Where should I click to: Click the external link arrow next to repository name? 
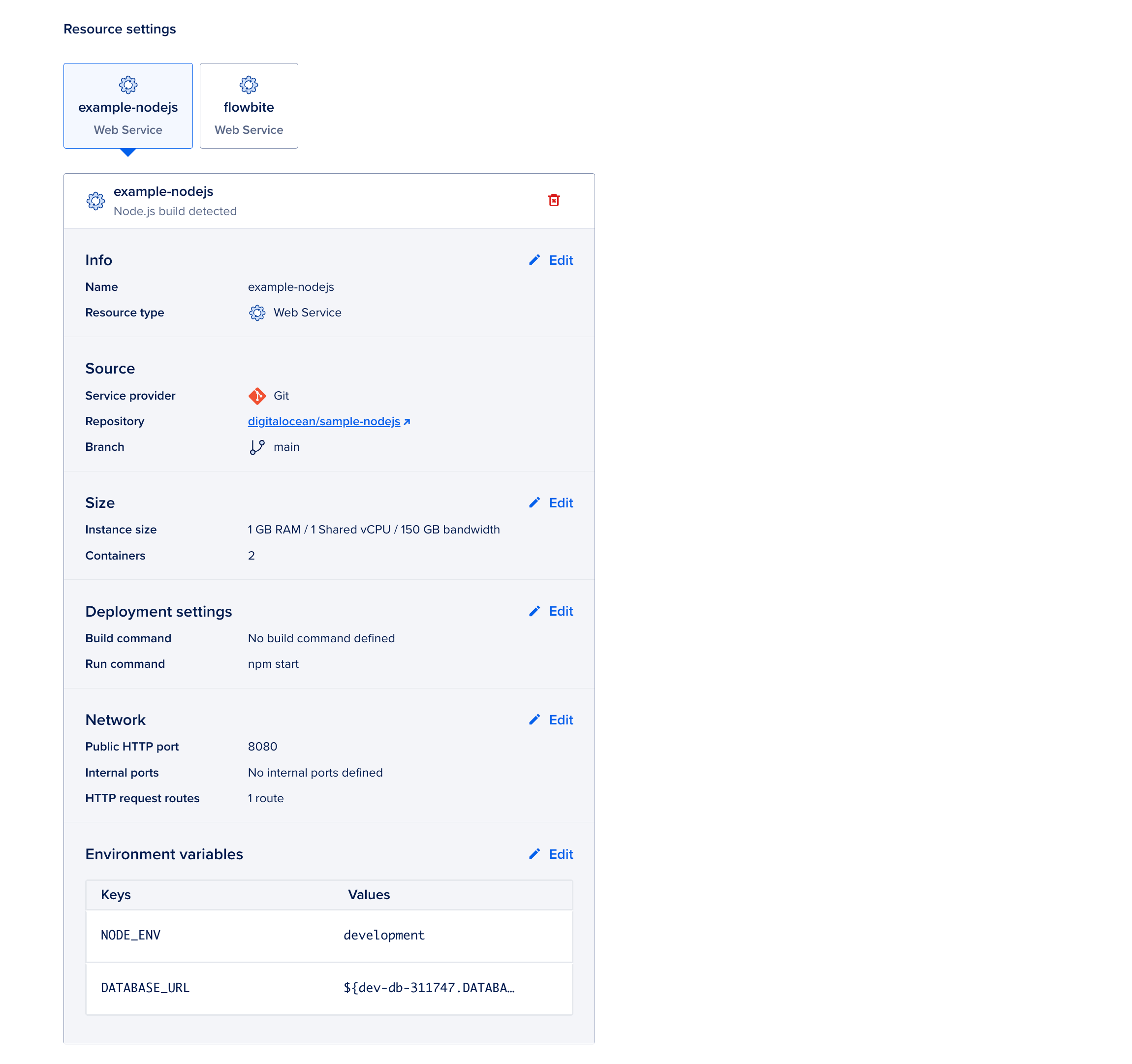coord(407,421)
